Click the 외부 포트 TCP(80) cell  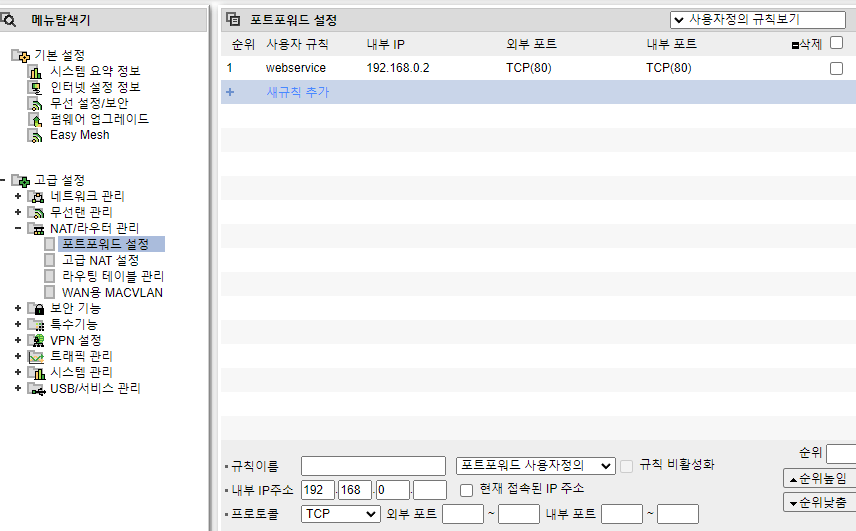coord(529,68)
